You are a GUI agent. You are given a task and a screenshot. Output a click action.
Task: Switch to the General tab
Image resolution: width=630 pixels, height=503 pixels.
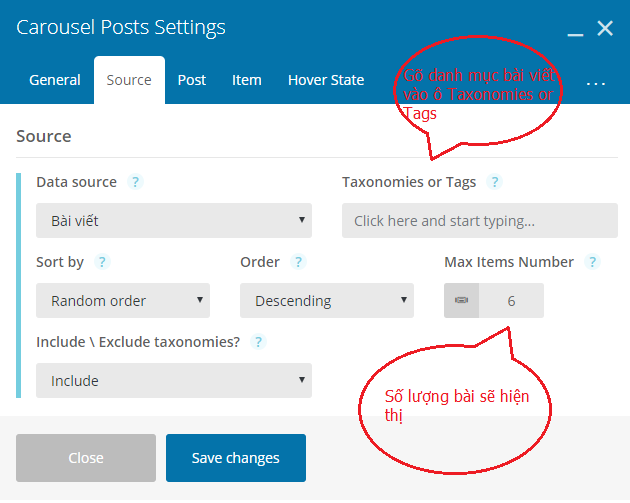point(55,80)
